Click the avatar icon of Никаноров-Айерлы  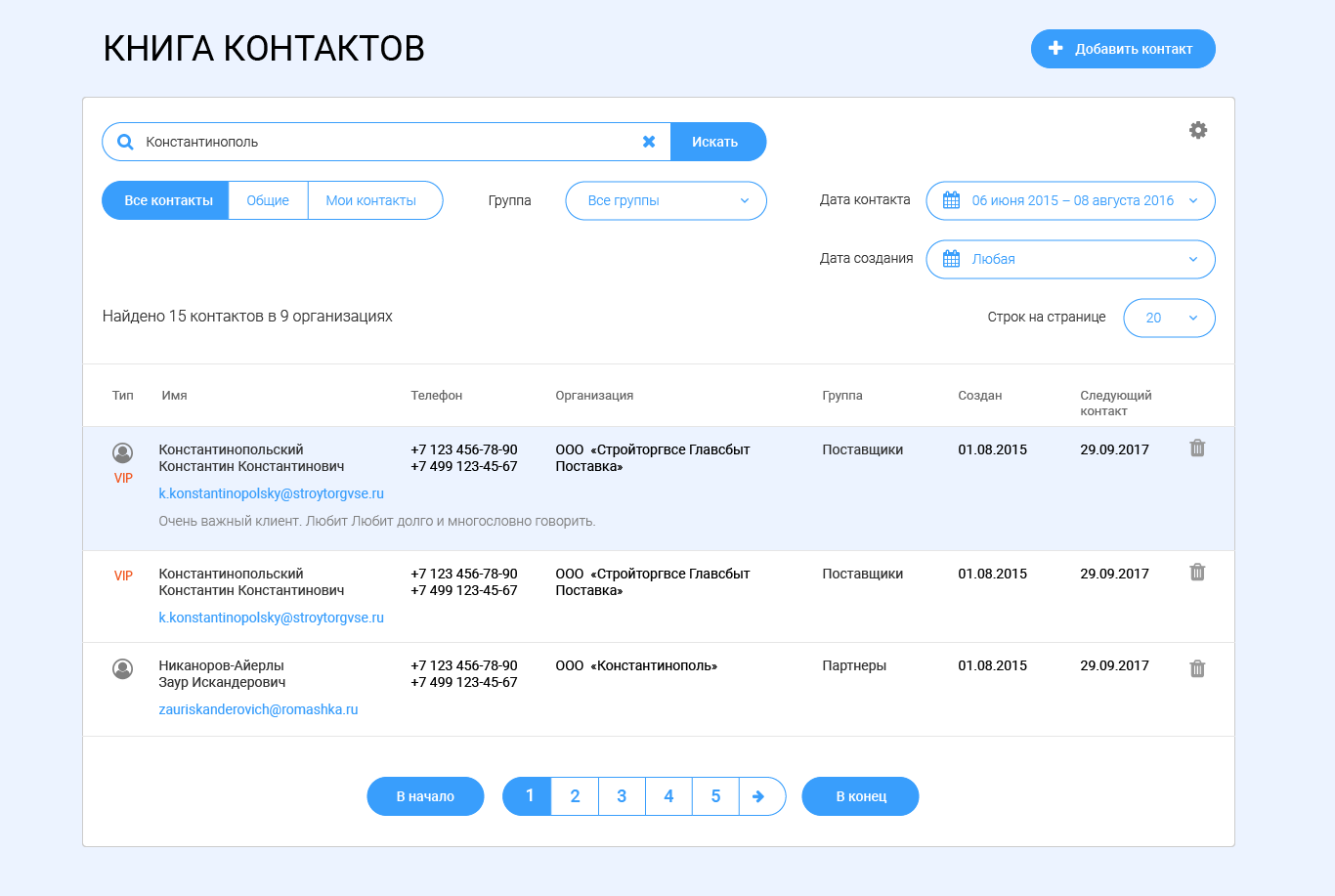122,669
